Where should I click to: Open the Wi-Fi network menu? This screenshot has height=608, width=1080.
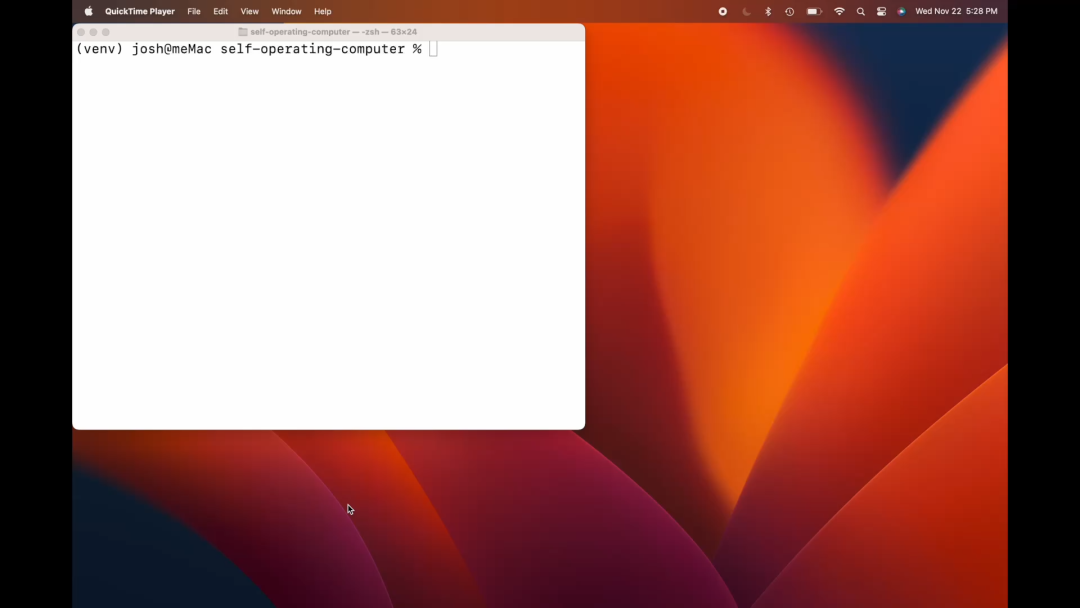(839, 12)
